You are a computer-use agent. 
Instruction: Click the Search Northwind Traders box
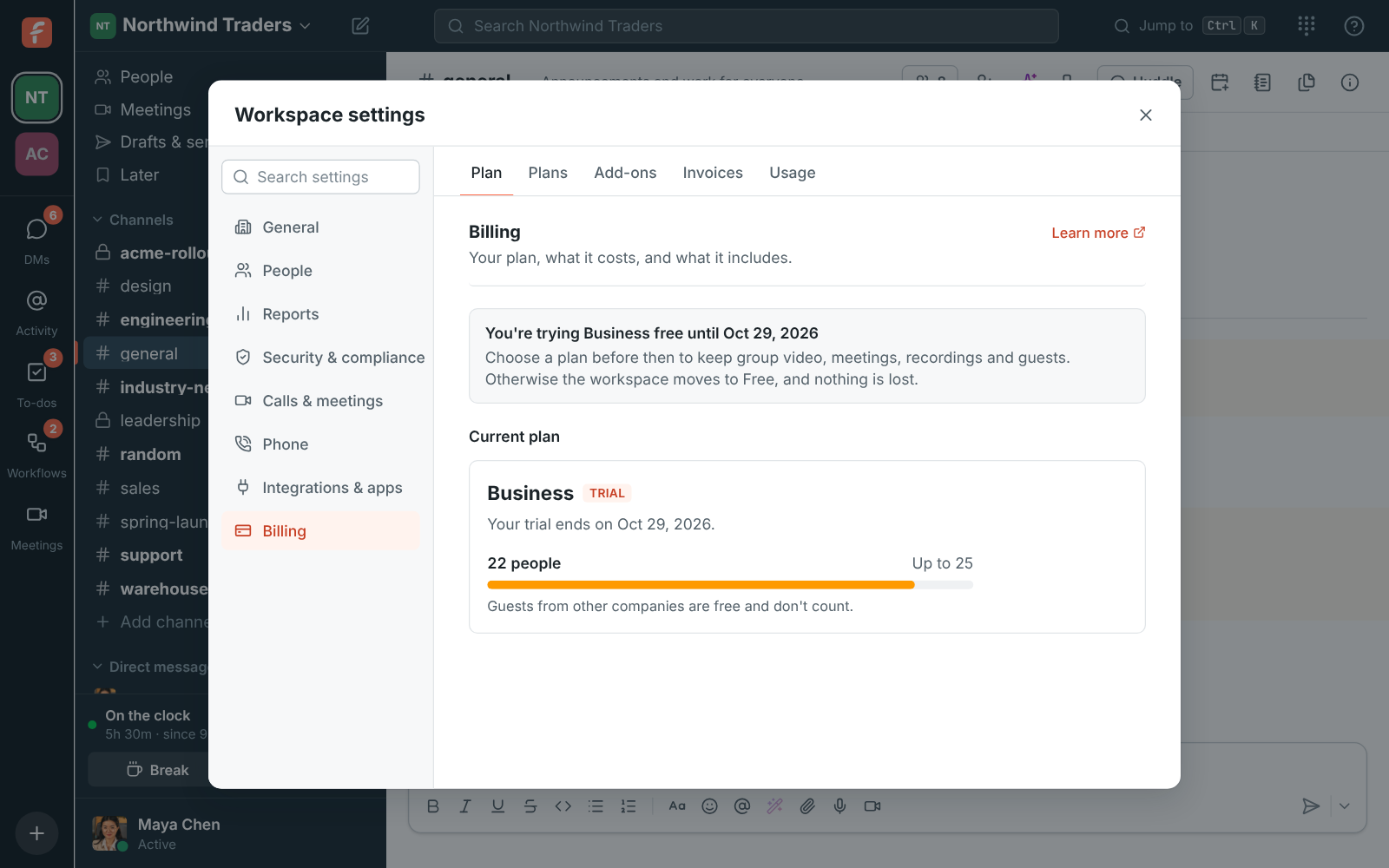click(747, 26)
